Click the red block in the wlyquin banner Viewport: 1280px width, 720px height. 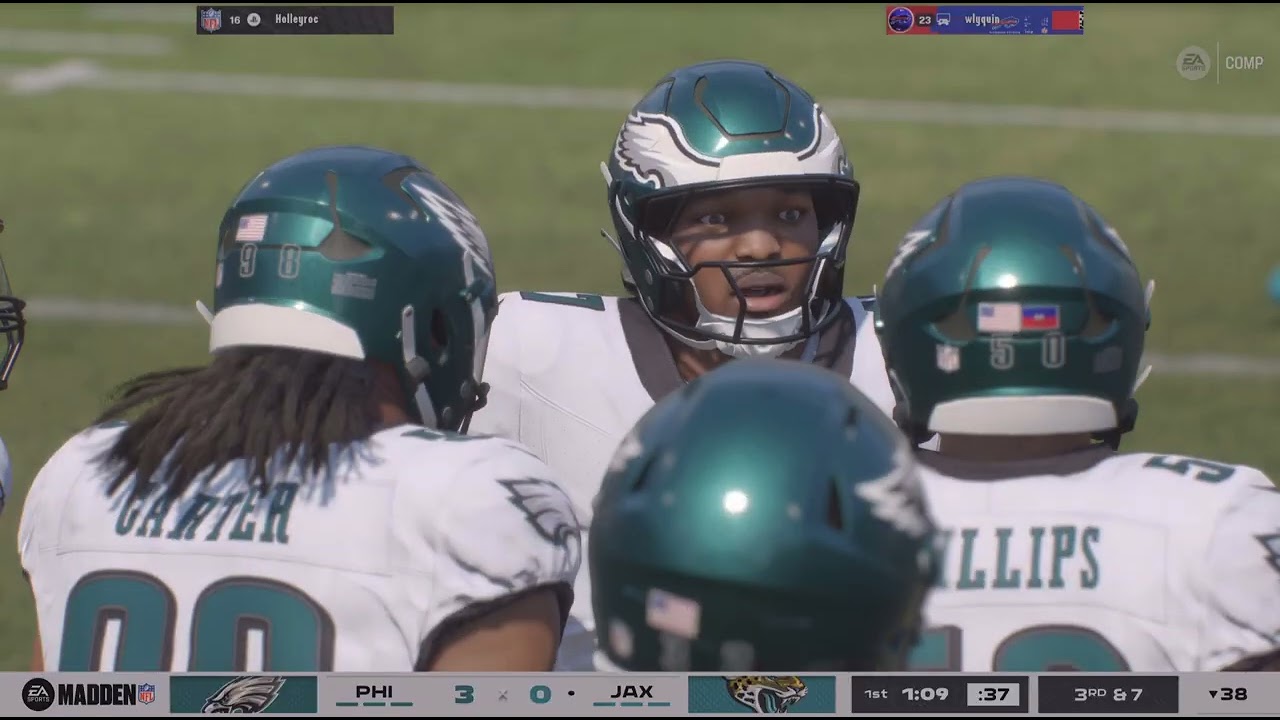1066,20
